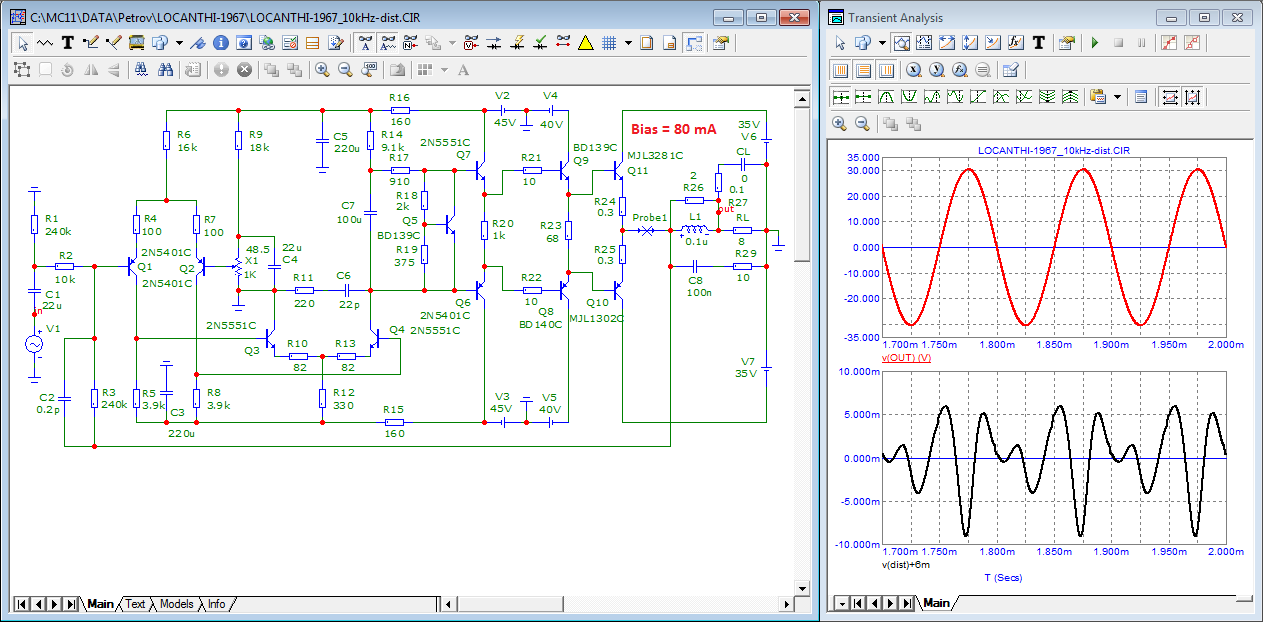Click the yellow triangle icon

coord(586,43)
